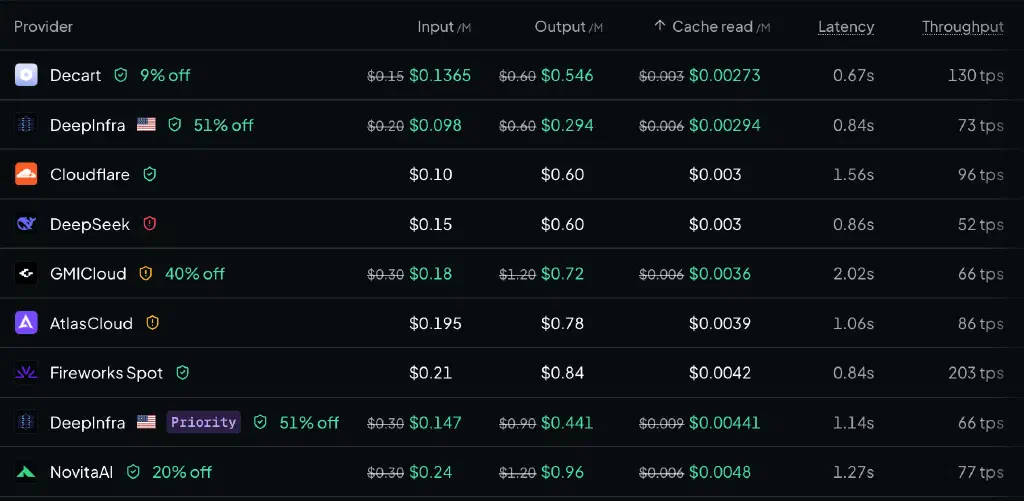Click the Priority badge on the DeepInfra row
The image size is (1024, 501).
tap(203, 422)
